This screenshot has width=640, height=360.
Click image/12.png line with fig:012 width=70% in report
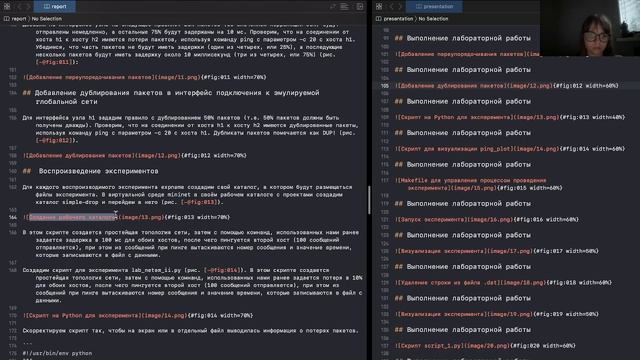[135, 156]
